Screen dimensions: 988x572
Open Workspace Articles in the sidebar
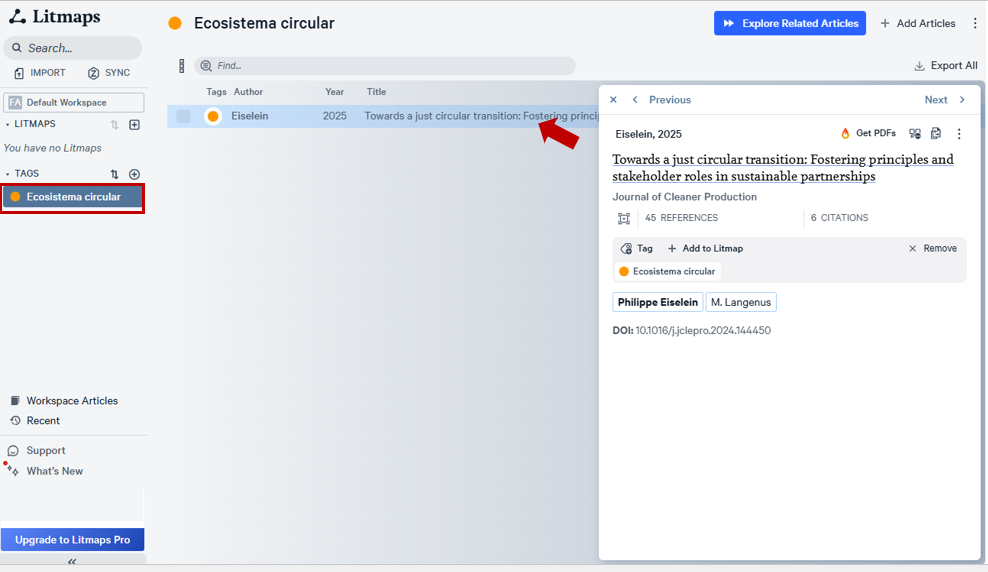coord(71,401)
